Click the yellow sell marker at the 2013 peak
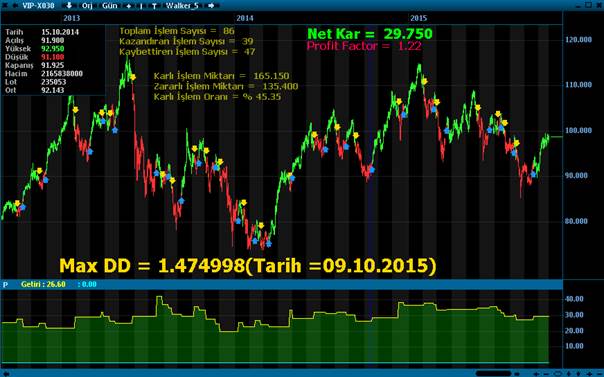Image resolution: width=604 pixels, height=377 pixels. pyautogui.click(x=133, y=77)
